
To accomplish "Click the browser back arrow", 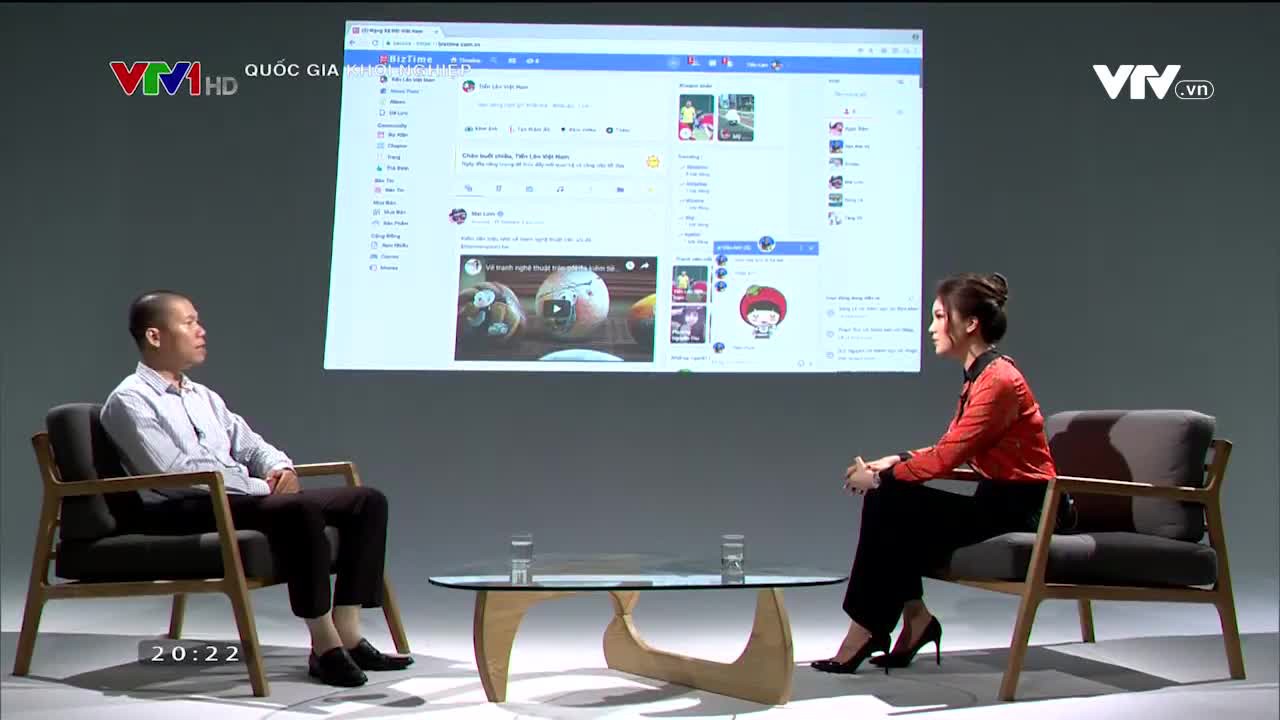I will [352, 43].
